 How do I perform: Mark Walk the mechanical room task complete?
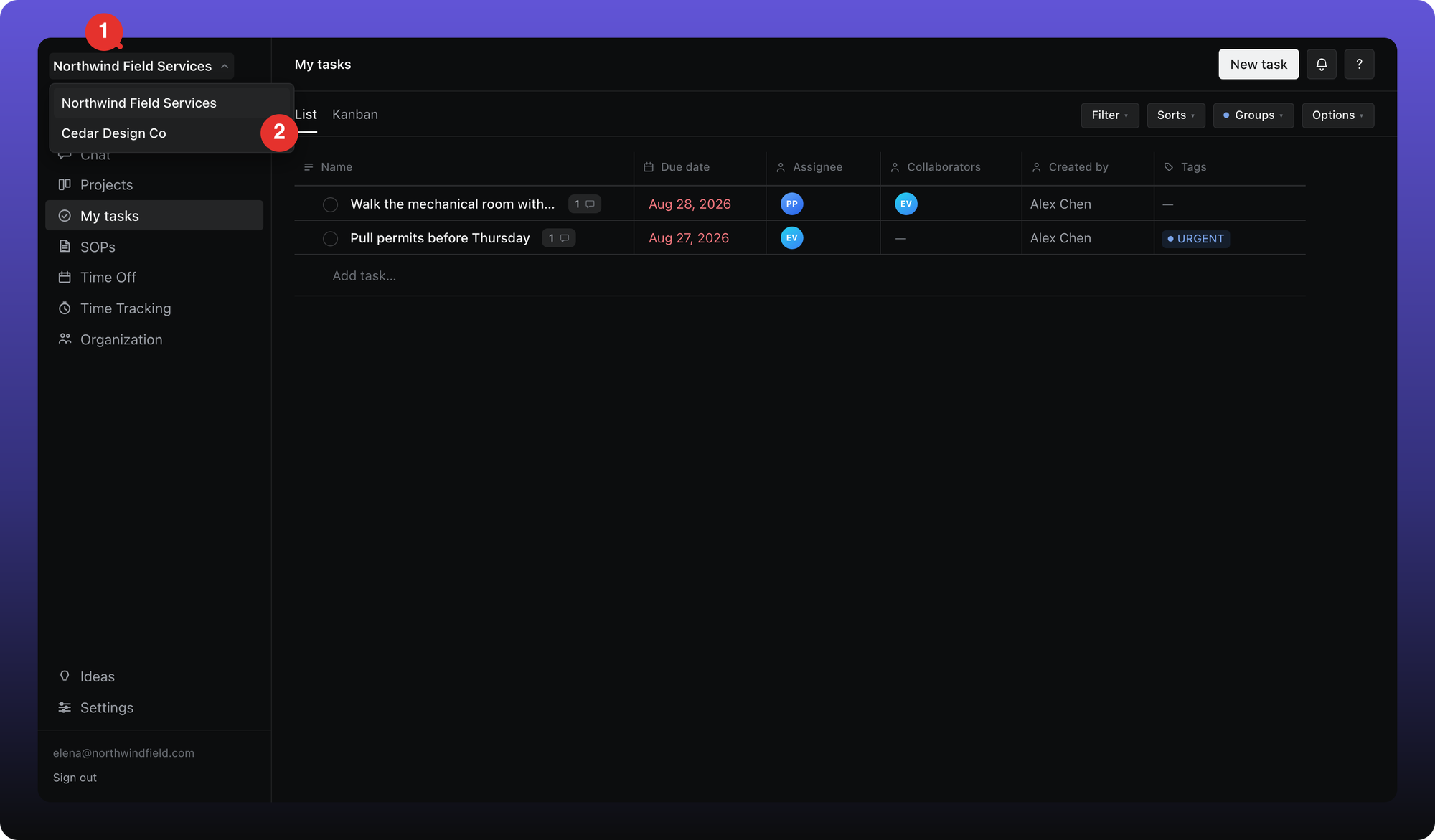pyautogui.click(x=330, y=204)
